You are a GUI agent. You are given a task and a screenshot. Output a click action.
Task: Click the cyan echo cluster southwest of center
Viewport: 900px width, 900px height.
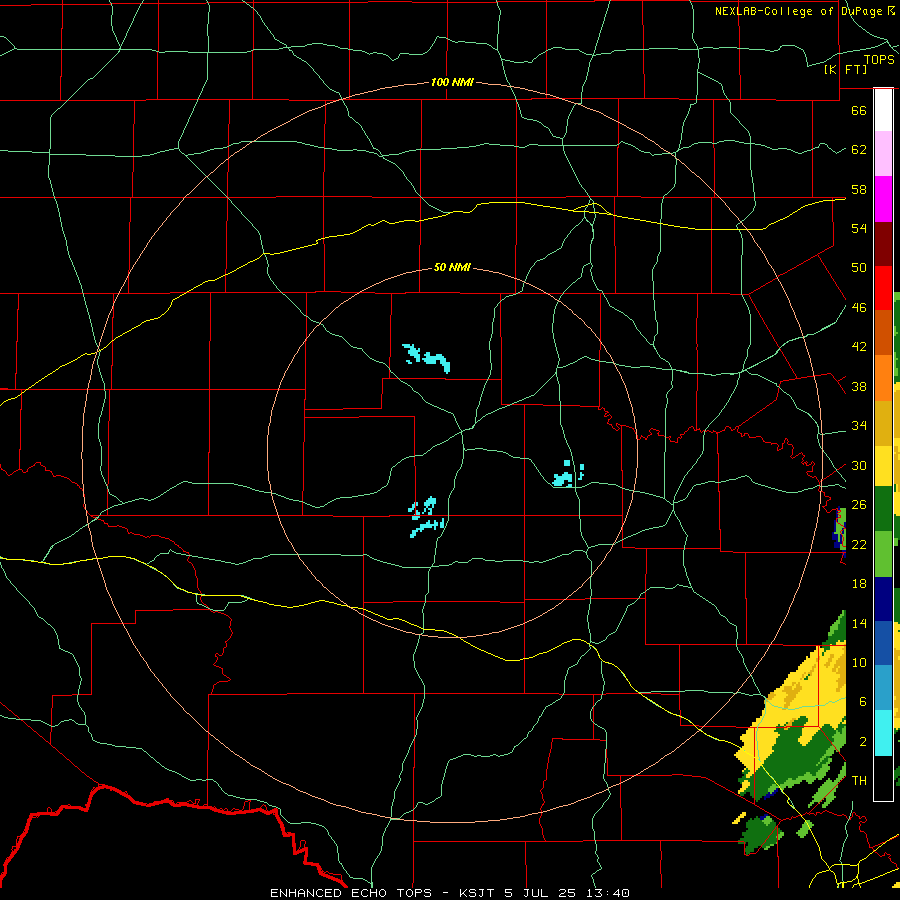426,517
